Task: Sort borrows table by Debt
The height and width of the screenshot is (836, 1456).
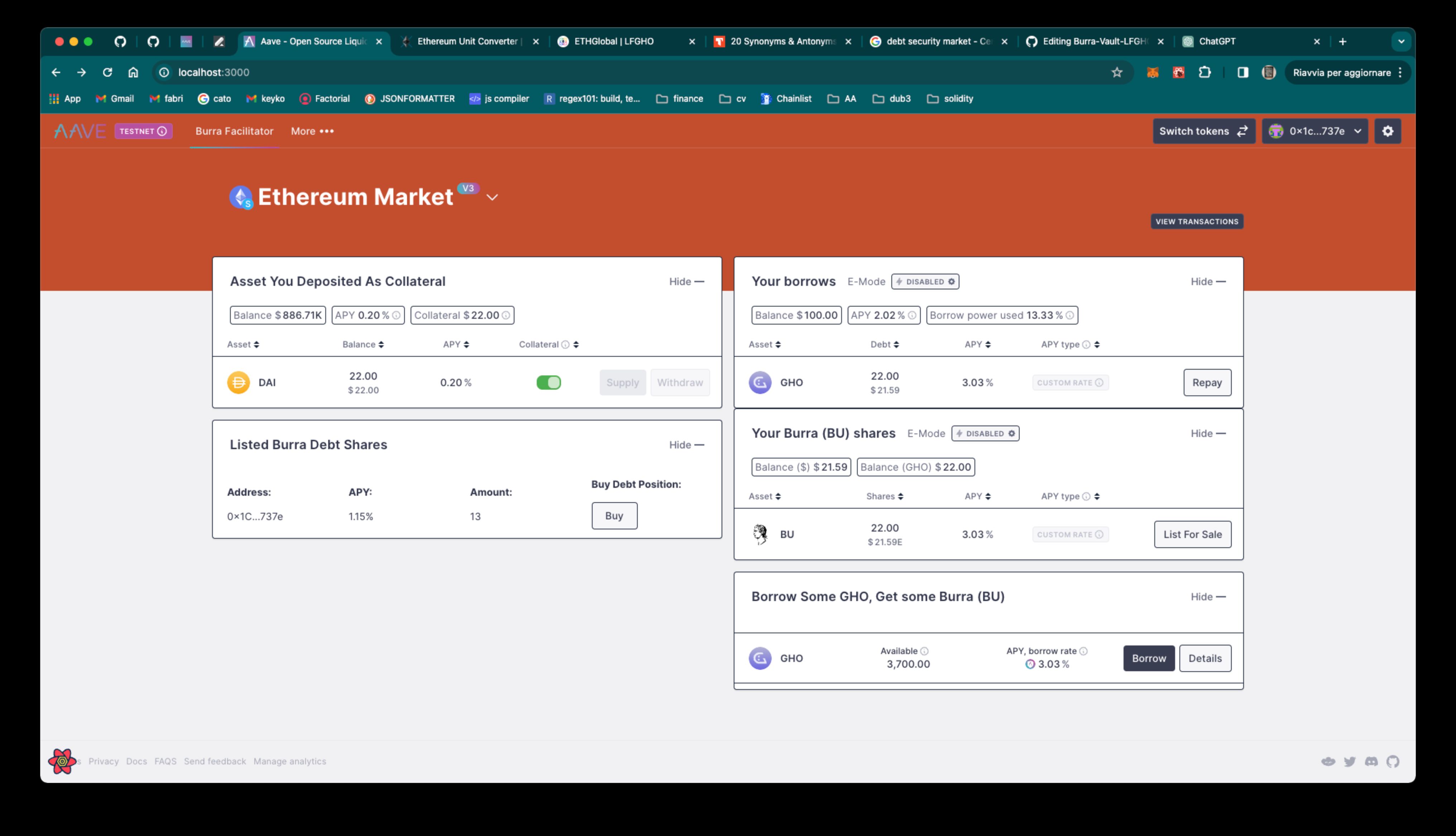Action: point(885,345)
